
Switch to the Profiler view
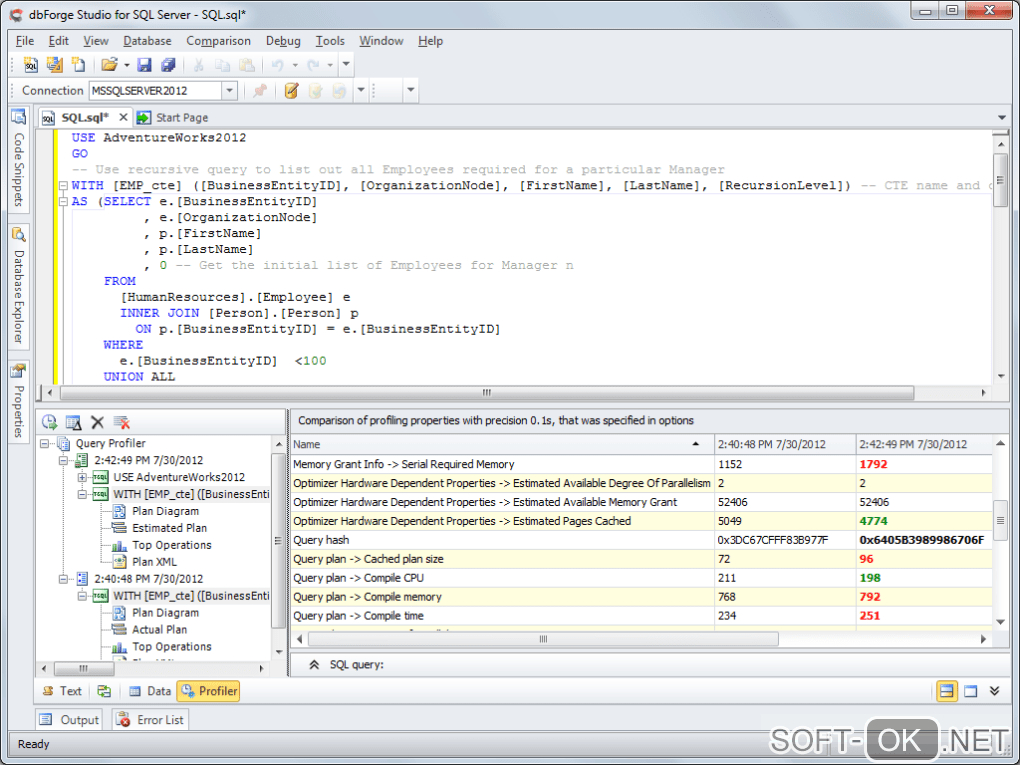coord(208,691)
